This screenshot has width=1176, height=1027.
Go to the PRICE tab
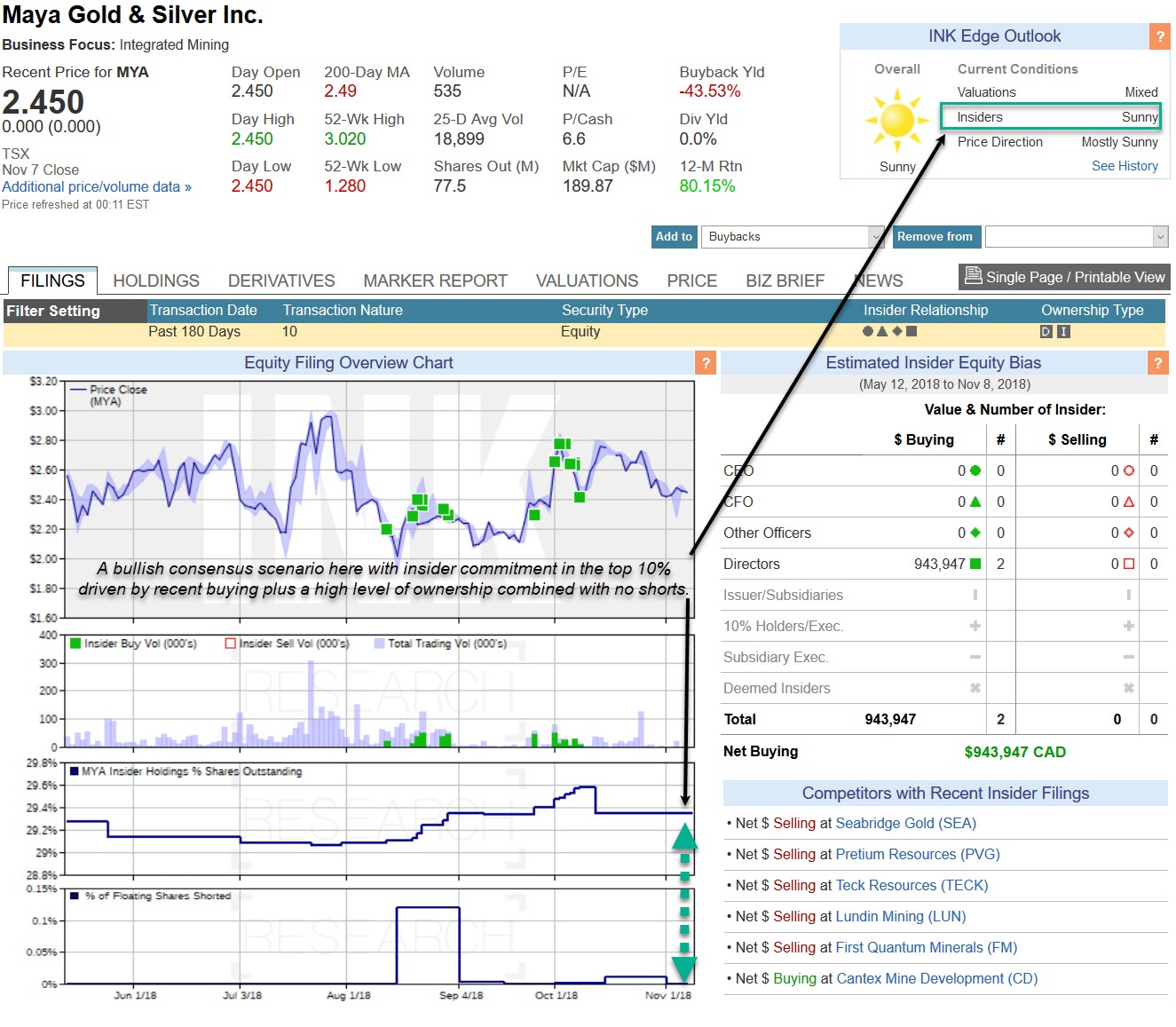[692, 280]
